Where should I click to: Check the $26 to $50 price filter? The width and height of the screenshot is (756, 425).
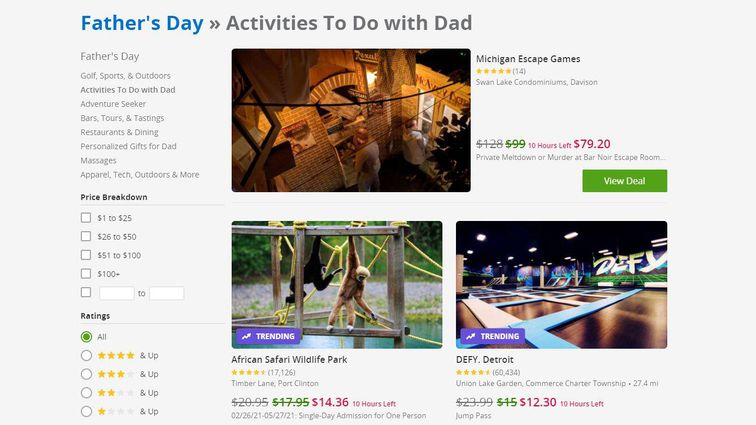(86, 237)
